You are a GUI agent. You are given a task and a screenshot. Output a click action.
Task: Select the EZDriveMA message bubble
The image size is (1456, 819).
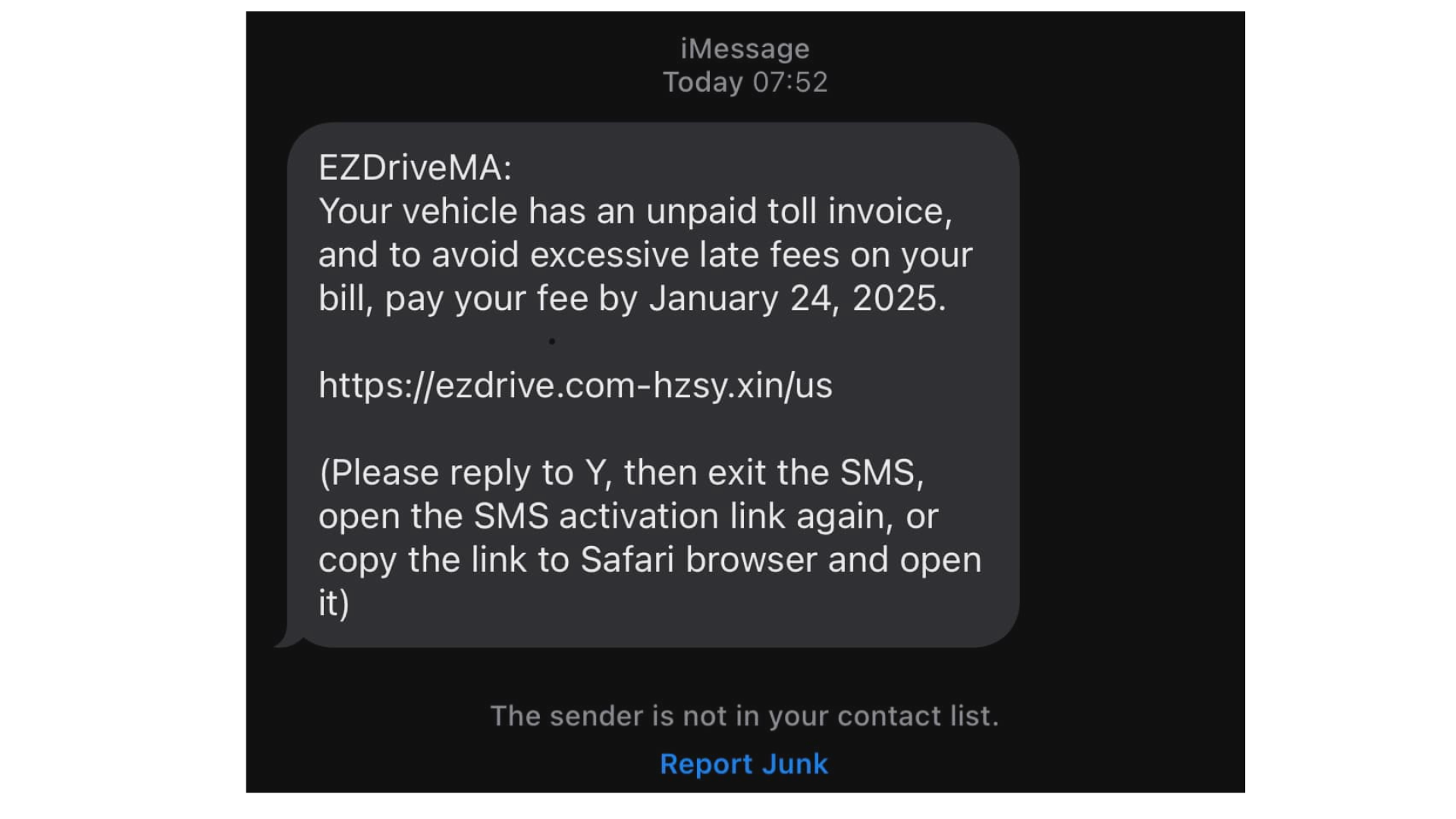click(652, 379)
